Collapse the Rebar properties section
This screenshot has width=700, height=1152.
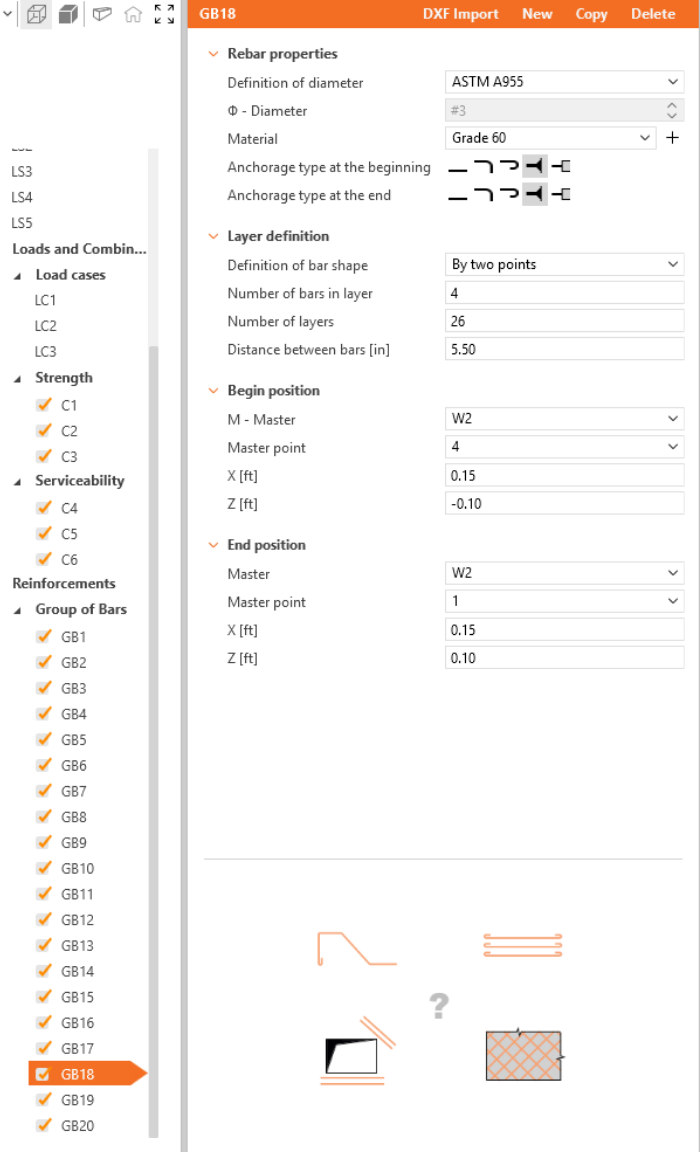click(212, 54)
